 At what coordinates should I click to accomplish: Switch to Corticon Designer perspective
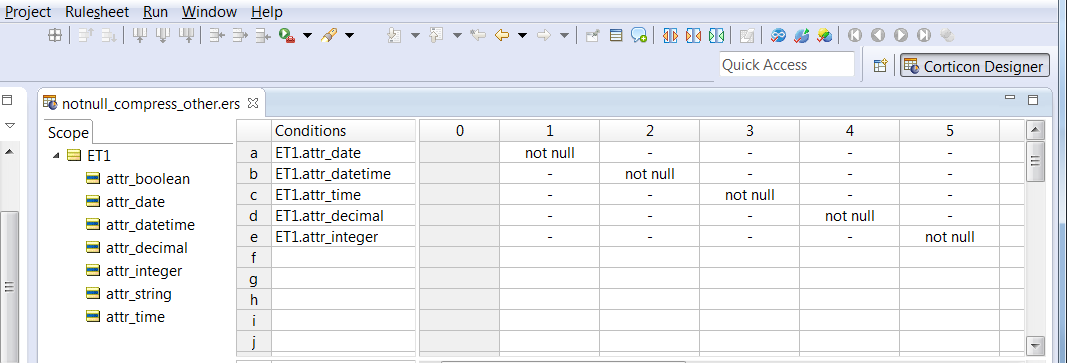coord(975,66)
